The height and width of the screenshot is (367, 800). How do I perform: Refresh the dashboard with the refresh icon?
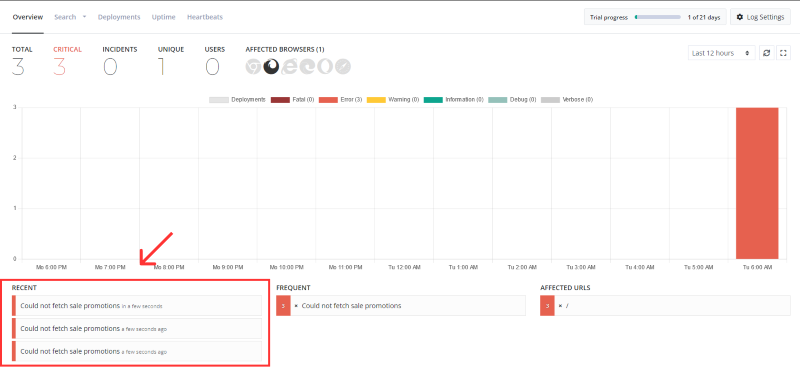click(x=766, y=53)
